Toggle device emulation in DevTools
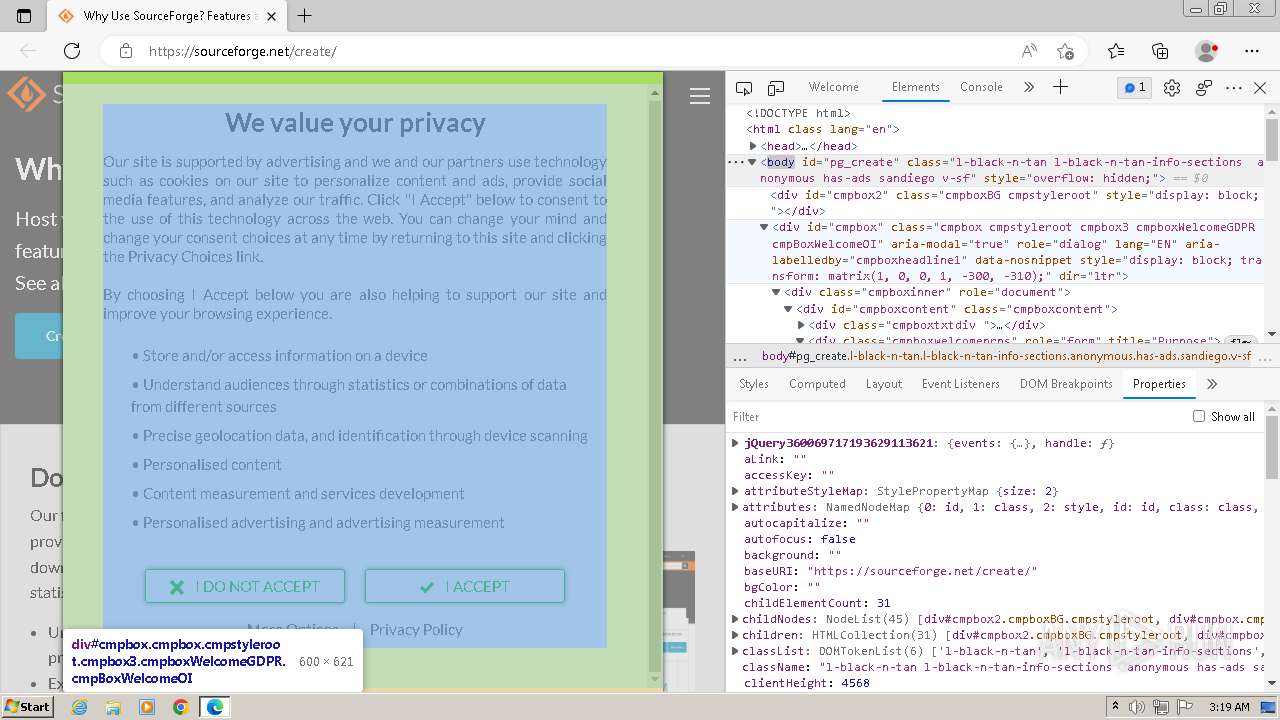This screenshot has width=1280, height=720. pos(776,88)
